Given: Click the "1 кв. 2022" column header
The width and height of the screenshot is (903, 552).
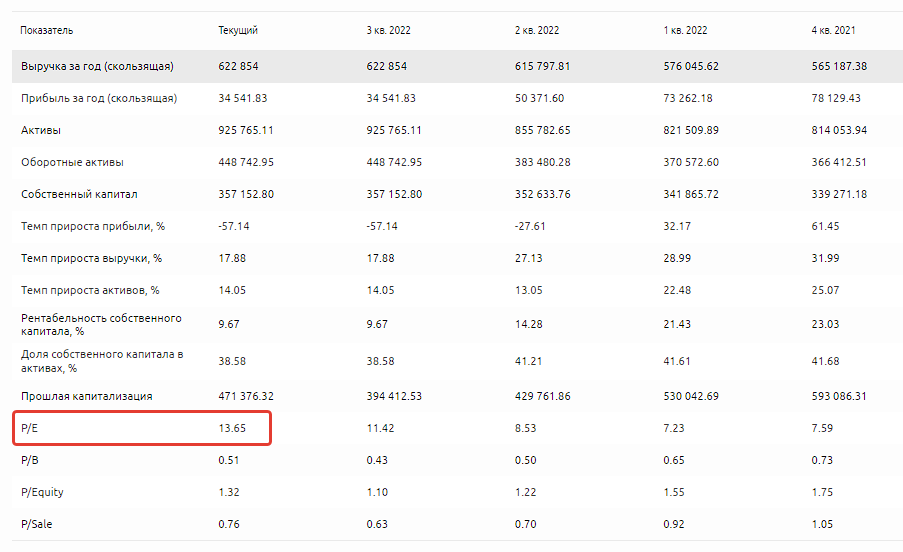Looking at the screenshot, I should 684,31.
